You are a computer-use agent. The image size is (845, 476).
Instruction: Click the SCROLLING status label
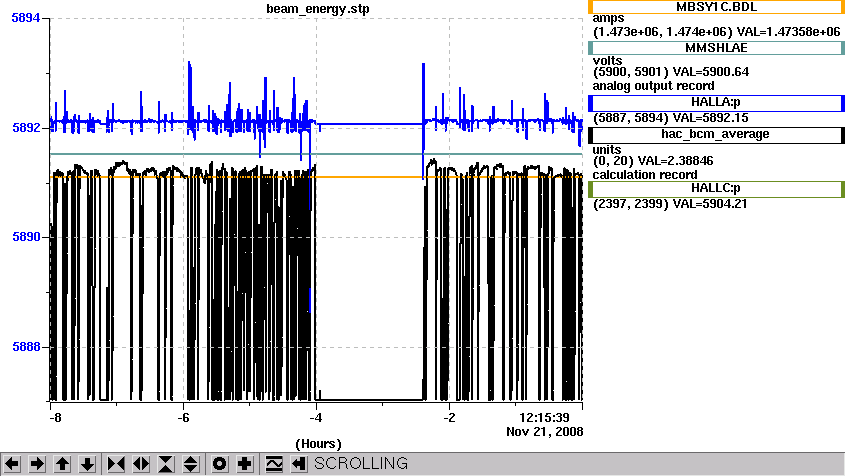pos(361,464)
